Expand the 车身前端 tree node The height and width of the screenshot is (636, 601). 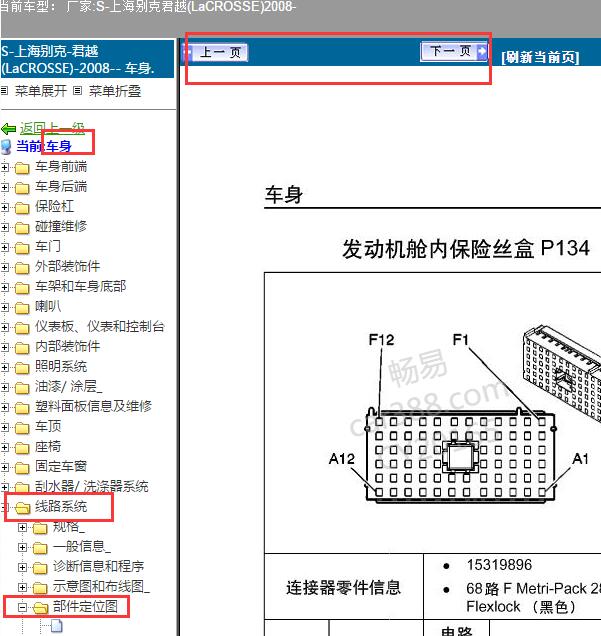pos(5,167)
